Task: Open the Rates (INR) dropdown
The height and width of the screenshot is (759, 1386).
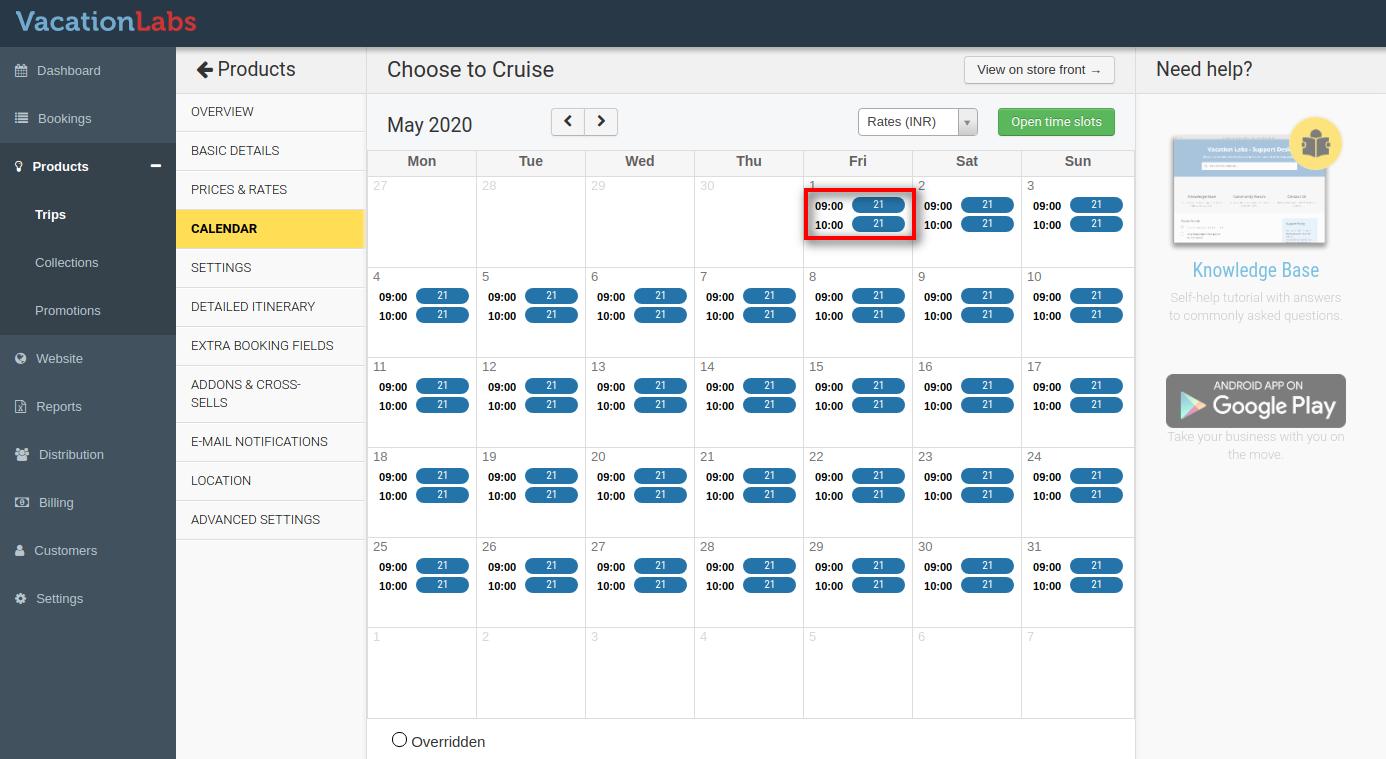Action: (x=916, y=122)
